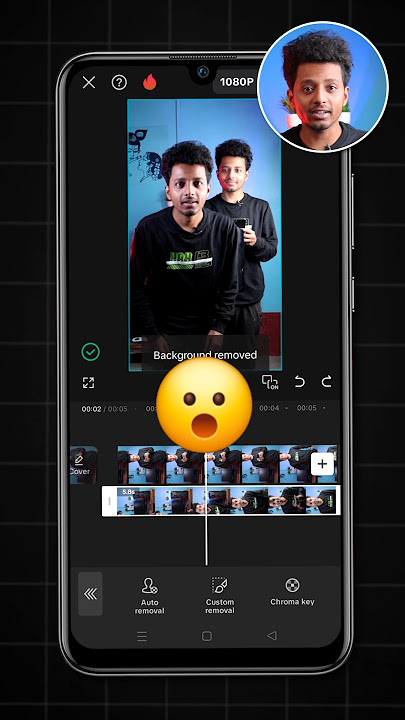Undo the last action
This screenshot has height=720, width=405.
[x=299, y=382]
